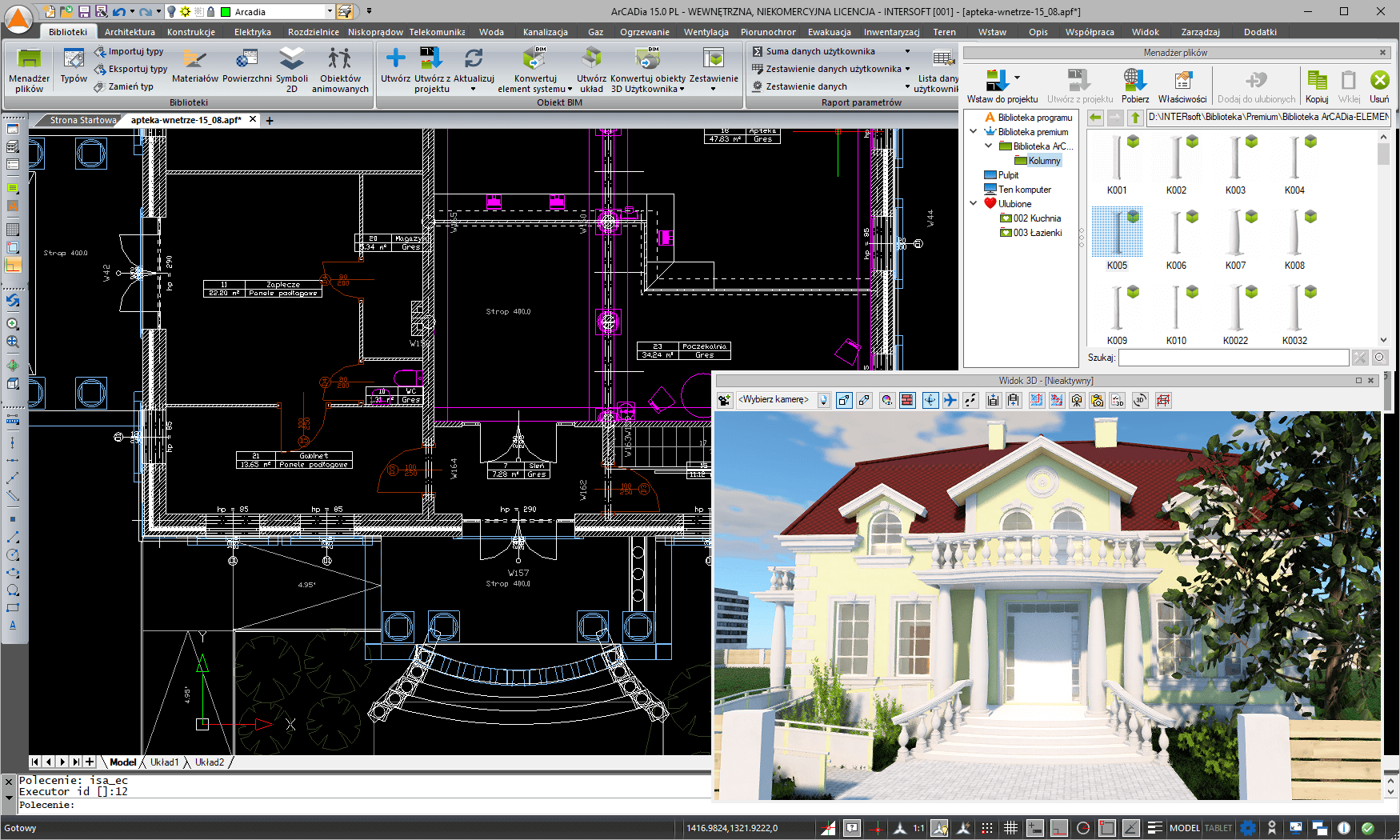Image resolution: width=1400 pixels, height=840 pixels.
Task: Collapse the Biblioteka premium tree node
Action: click(973, 132)
